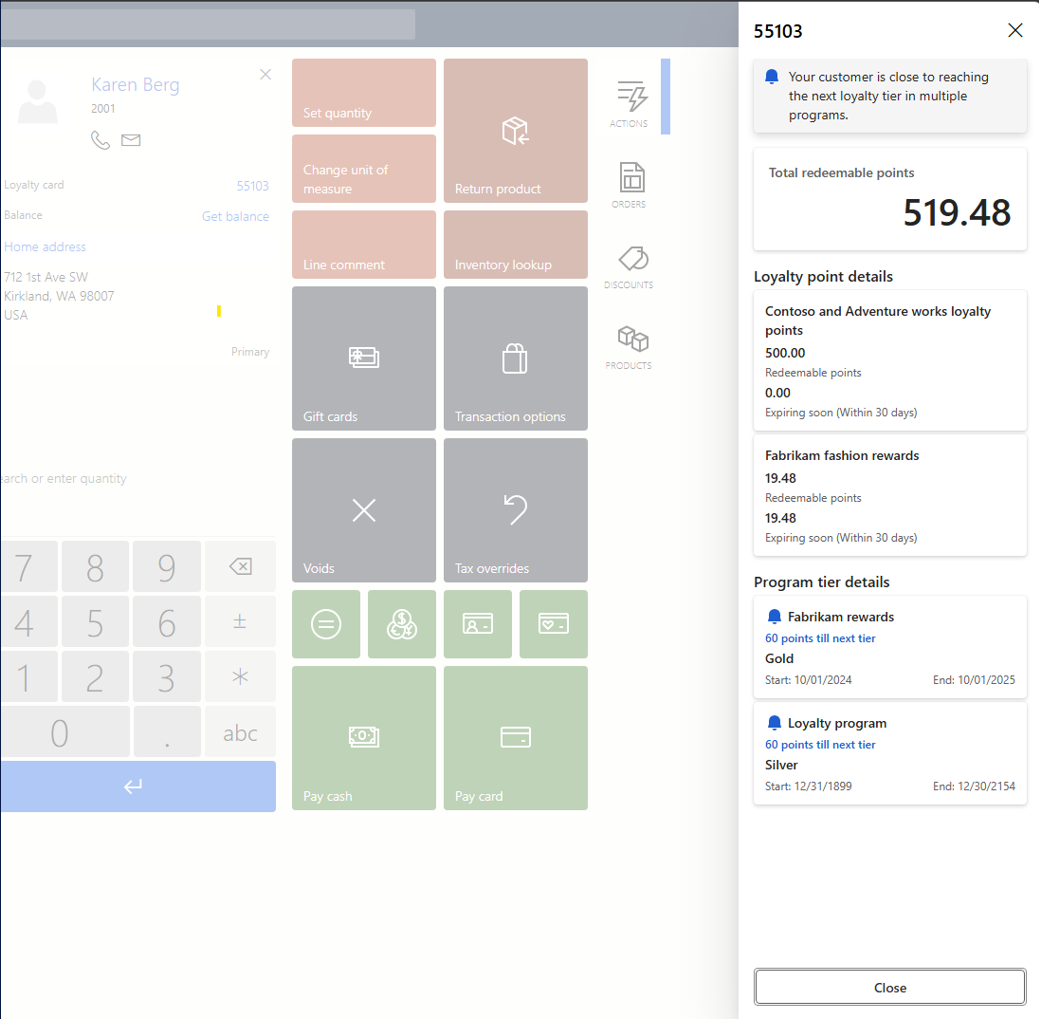The image size is (1039, 1019).
Task: Click the currency coins payment tile
Action: coord(402,624)
